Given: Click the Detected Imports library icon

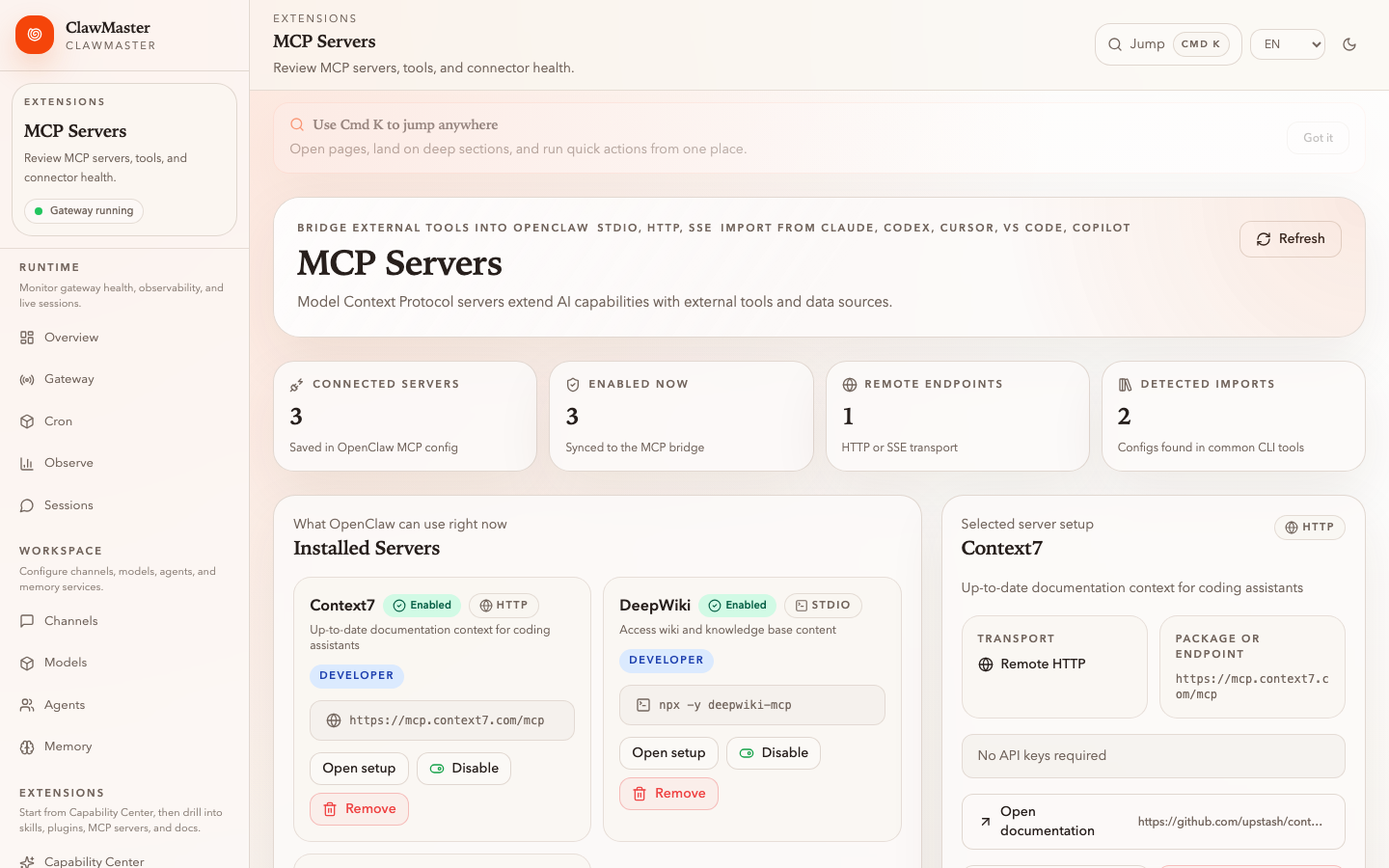Looking at the screenshot, I should tap(1125, 385).
